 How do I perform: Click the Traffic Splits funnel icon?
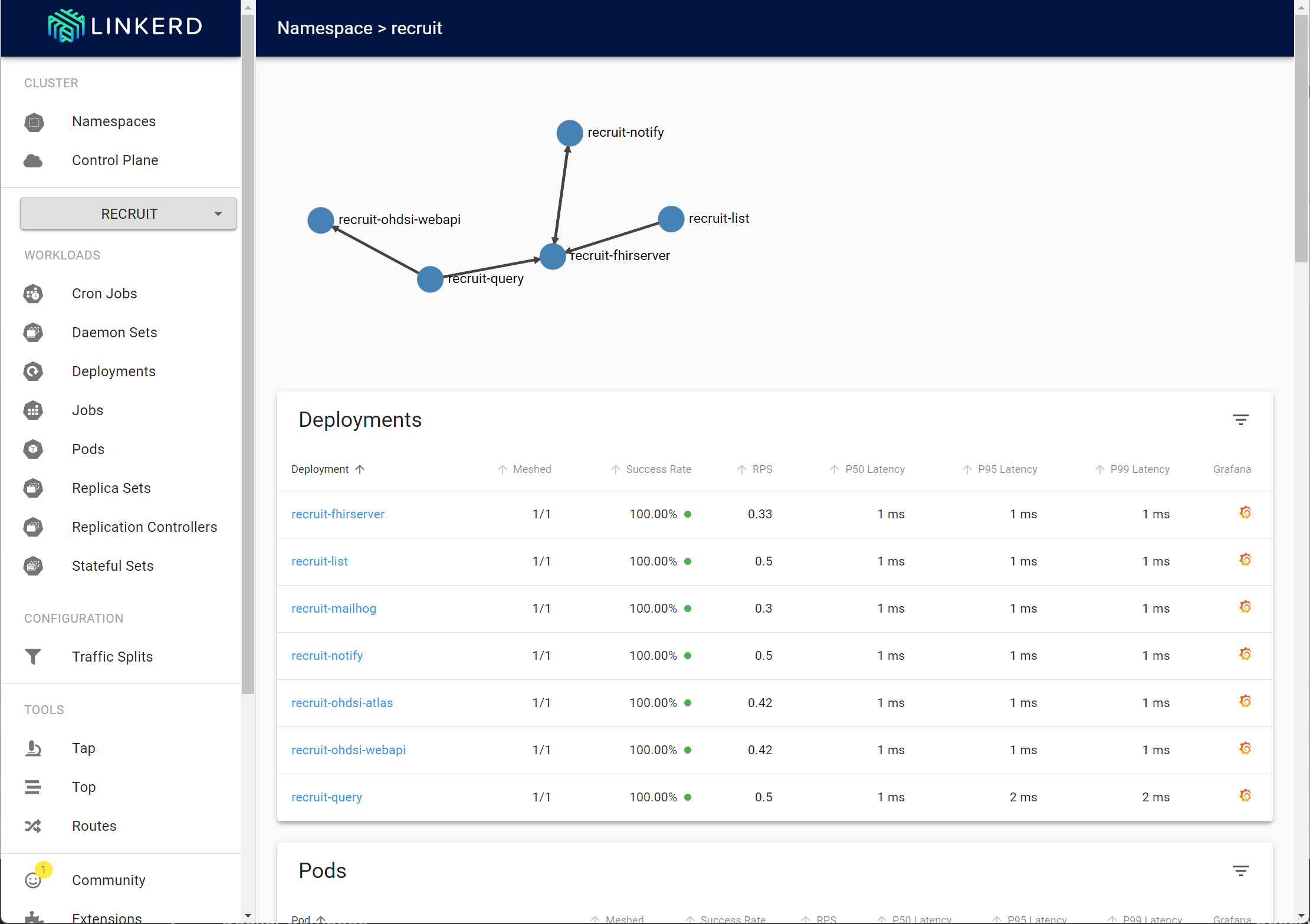click(x=33, y=657)
